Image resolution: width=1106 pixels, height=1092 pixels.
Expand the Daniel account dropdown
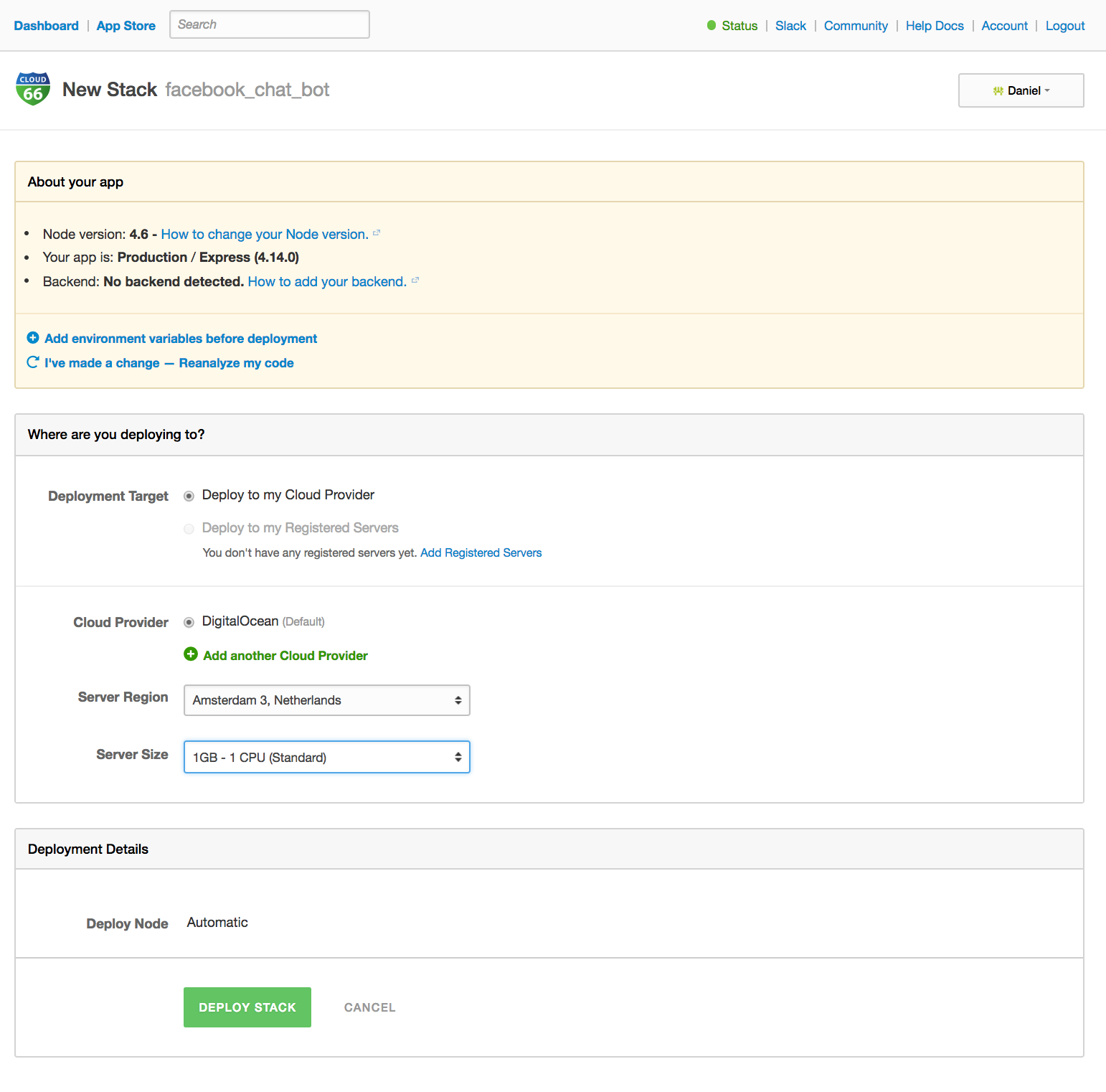tap(1021, 90)
